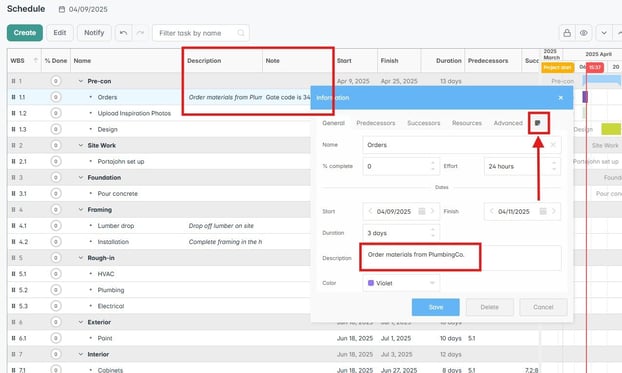Viewport: 622px width, 373px height.
Task: Toggle % Done circle for Design row
Action: click(56, 129)
